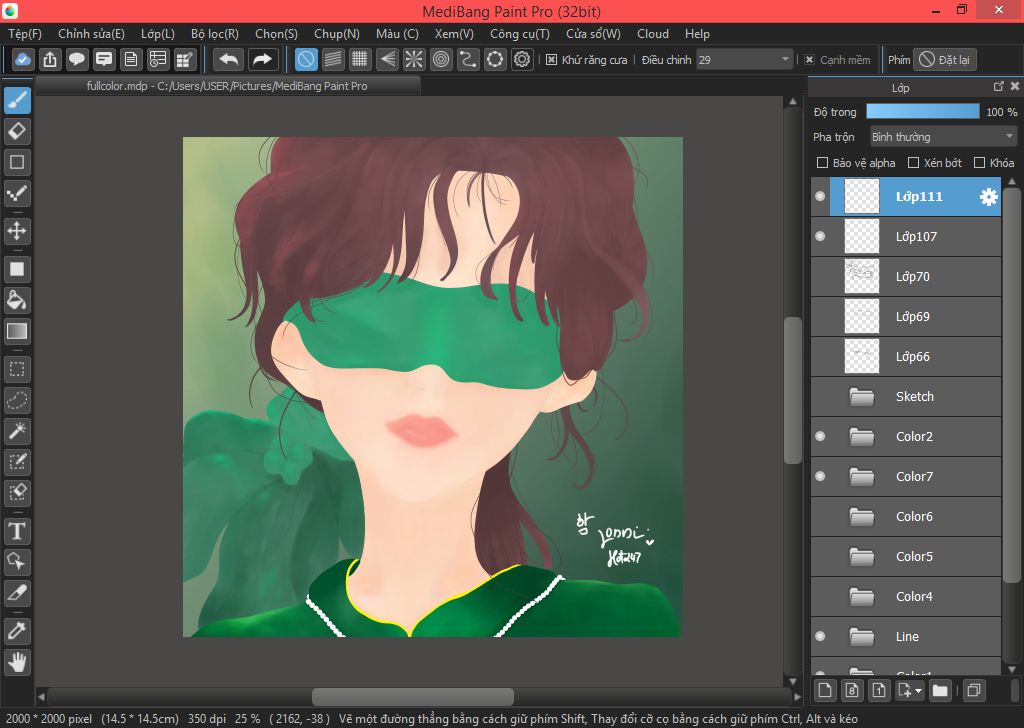Screen dimensions: 1024x728
Task: Enable the crisscross grid snap
Action: coord(360,59)
